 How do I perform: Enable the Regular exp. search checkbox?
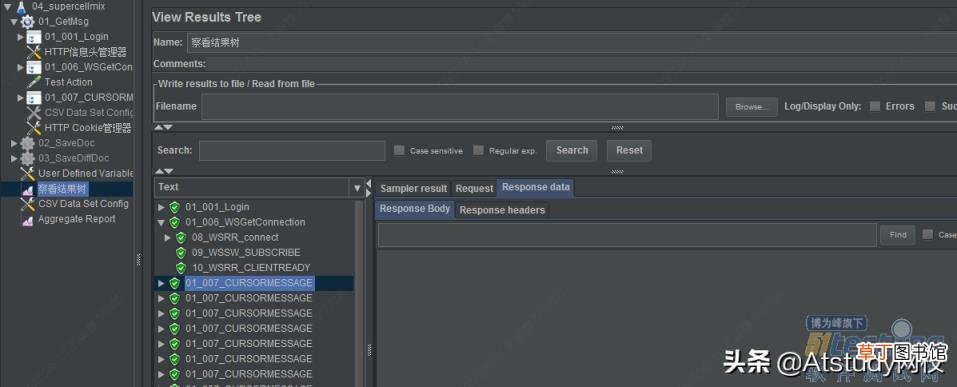pyautogui.click(x=478, y=150)
